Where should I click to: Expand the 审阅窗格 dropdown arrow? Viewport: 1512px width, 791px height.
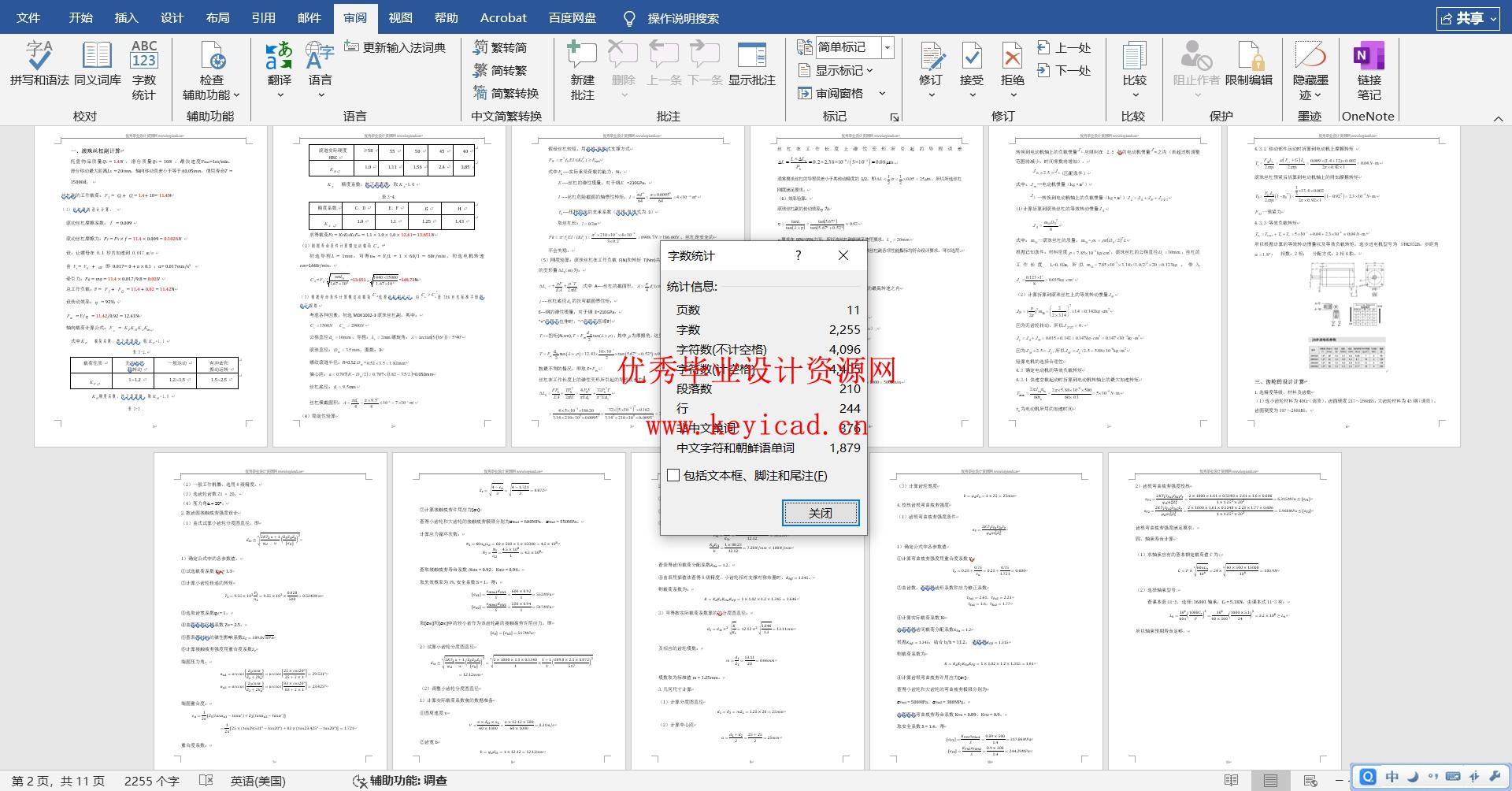click(882, 93)
